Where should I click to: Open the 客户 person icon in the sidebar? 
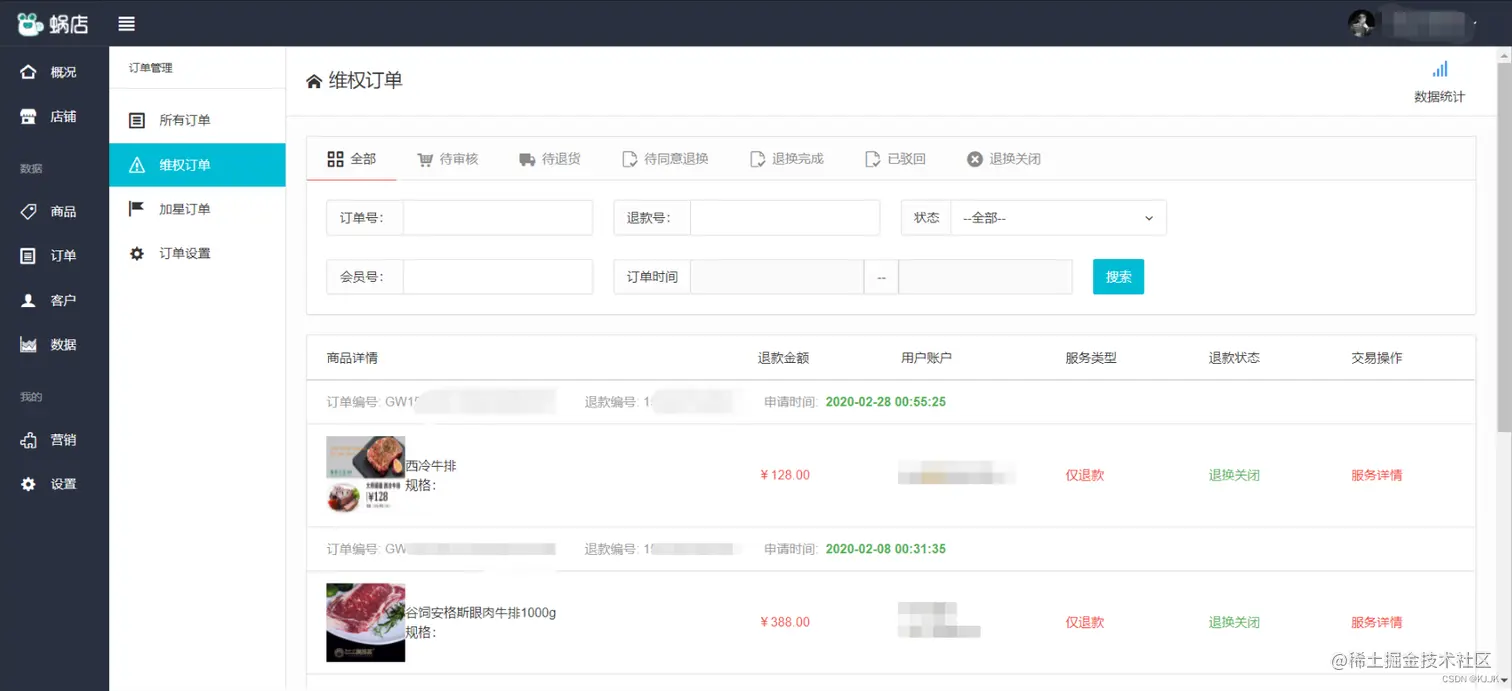pos(28,300)
